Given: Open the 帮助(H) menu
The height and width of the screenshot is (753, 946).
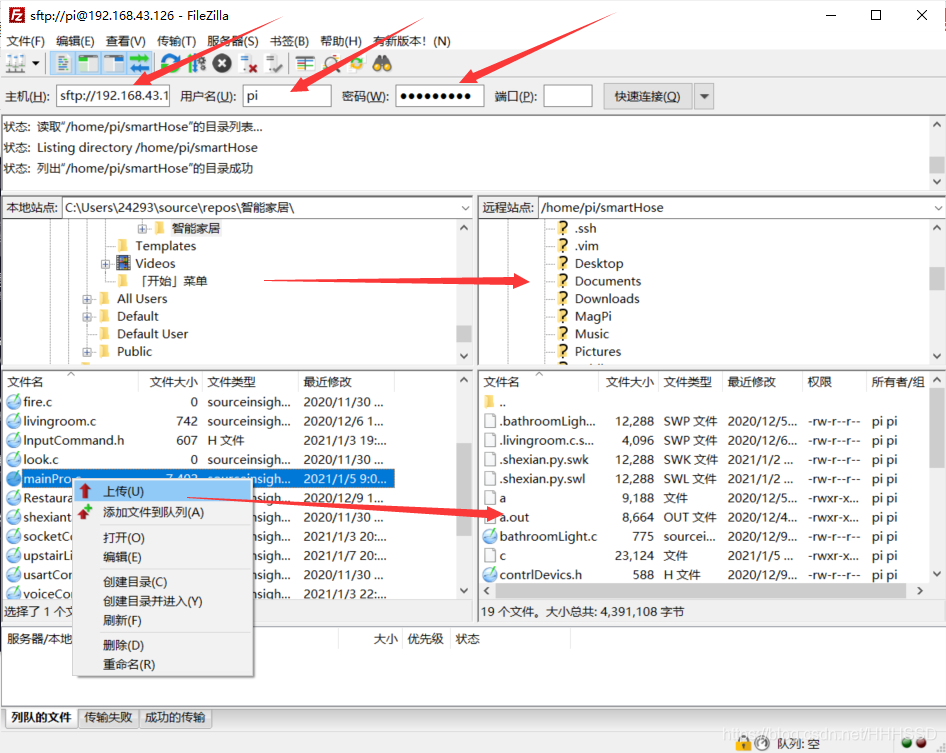Looking at the screenshot, I should click(341, 41).
